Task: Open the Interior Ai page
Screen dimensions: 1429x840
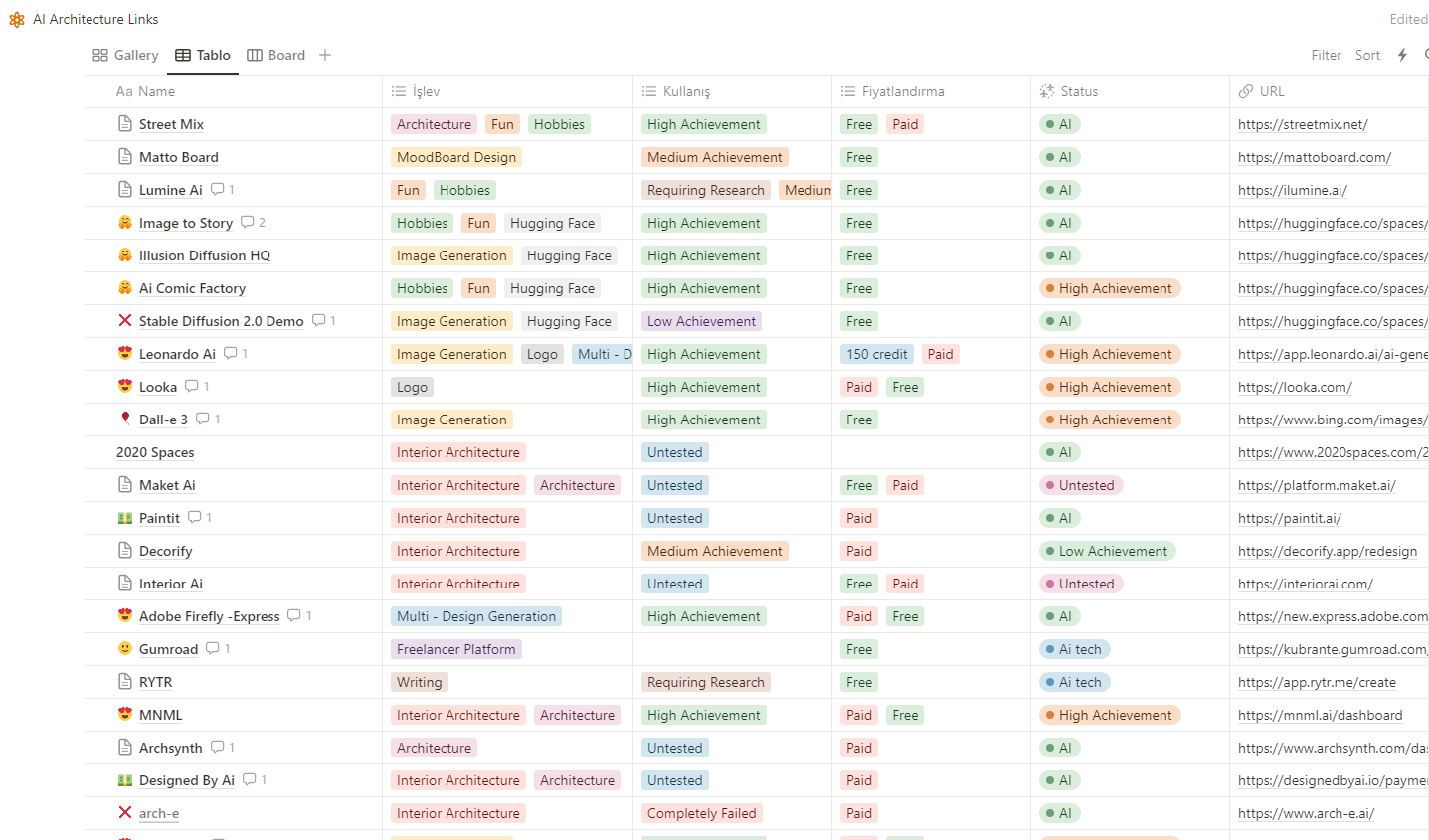Action: pos(171,584)
